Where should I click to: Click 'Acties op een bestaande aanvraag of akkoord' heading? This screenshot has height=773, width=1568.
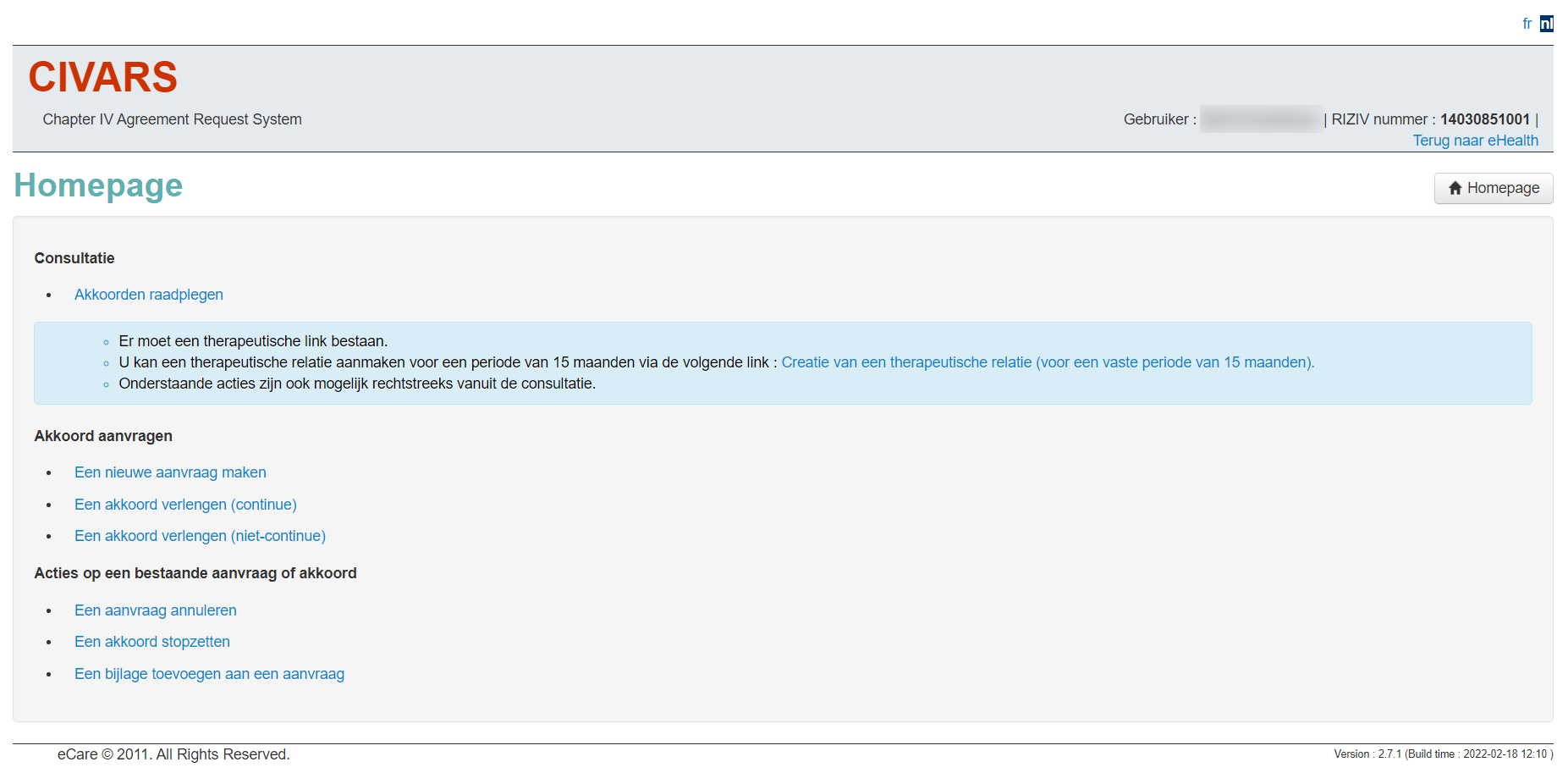195,573
